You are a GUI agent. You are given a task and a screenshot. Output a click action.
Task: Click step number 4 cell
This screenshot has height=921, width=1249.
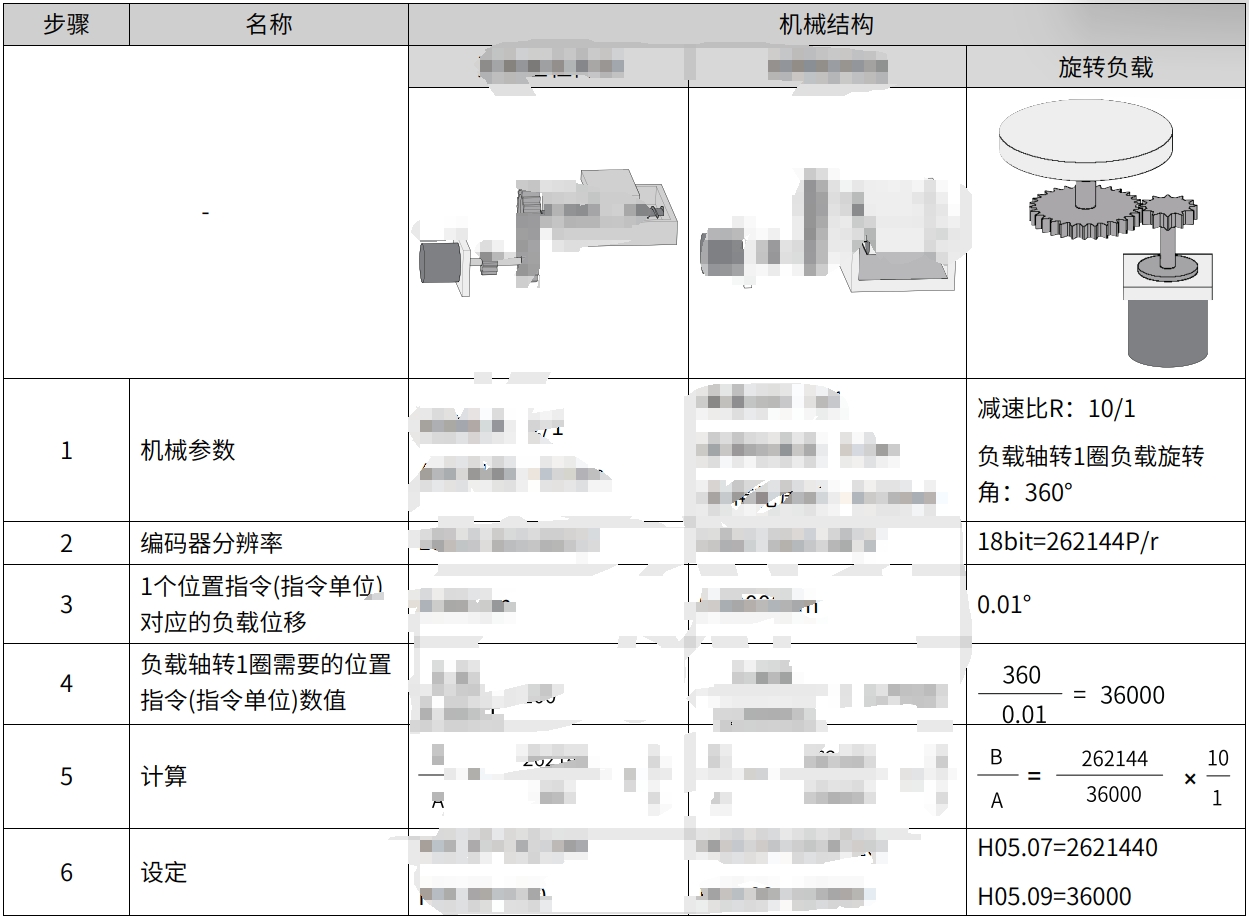[x=66, y=685]
